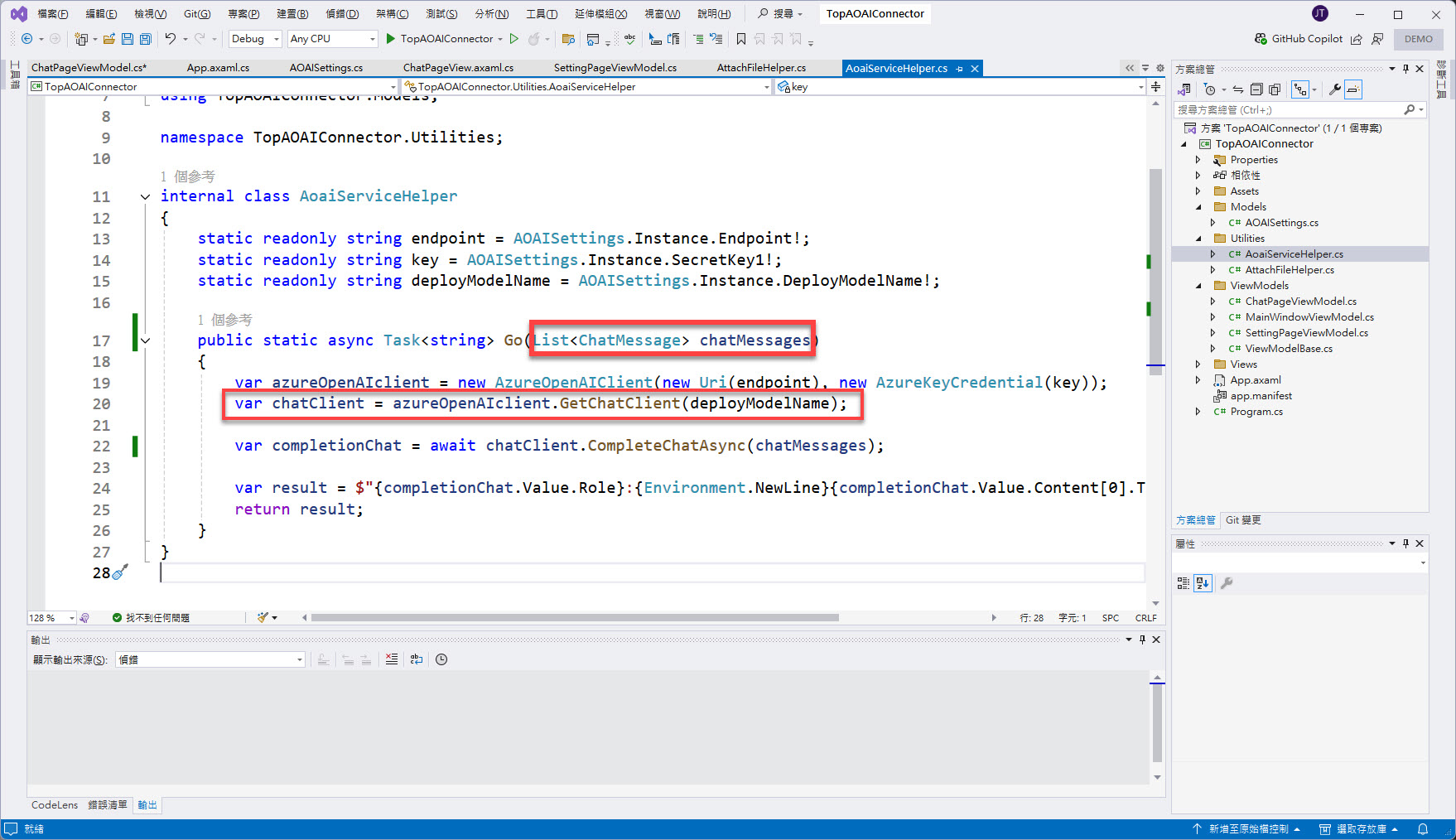Screen dimensions: 1456x840
Task: Open the 偵錯(D) debug menu
Action: coord(342,14)
